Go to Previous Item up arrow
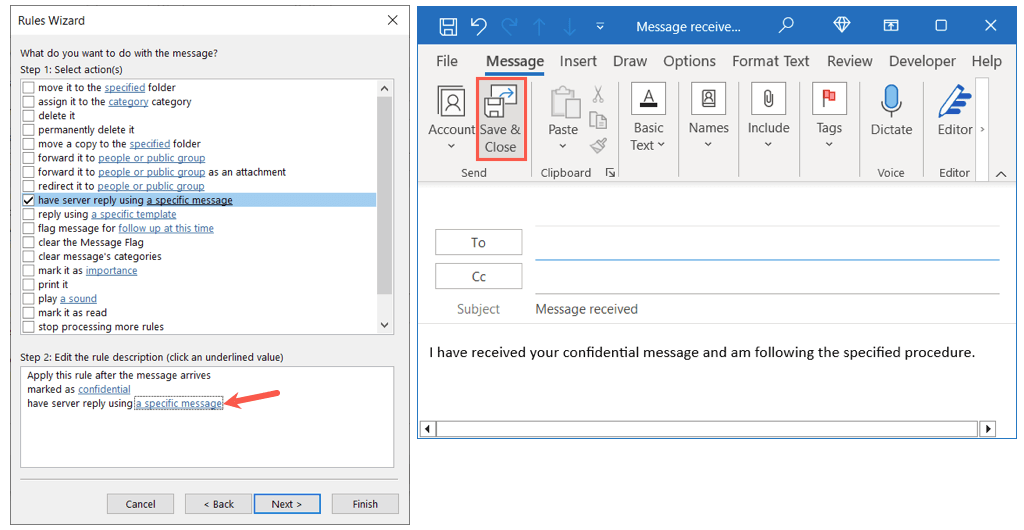Screen dimensions: 1024x530 [x=539, y=26]
